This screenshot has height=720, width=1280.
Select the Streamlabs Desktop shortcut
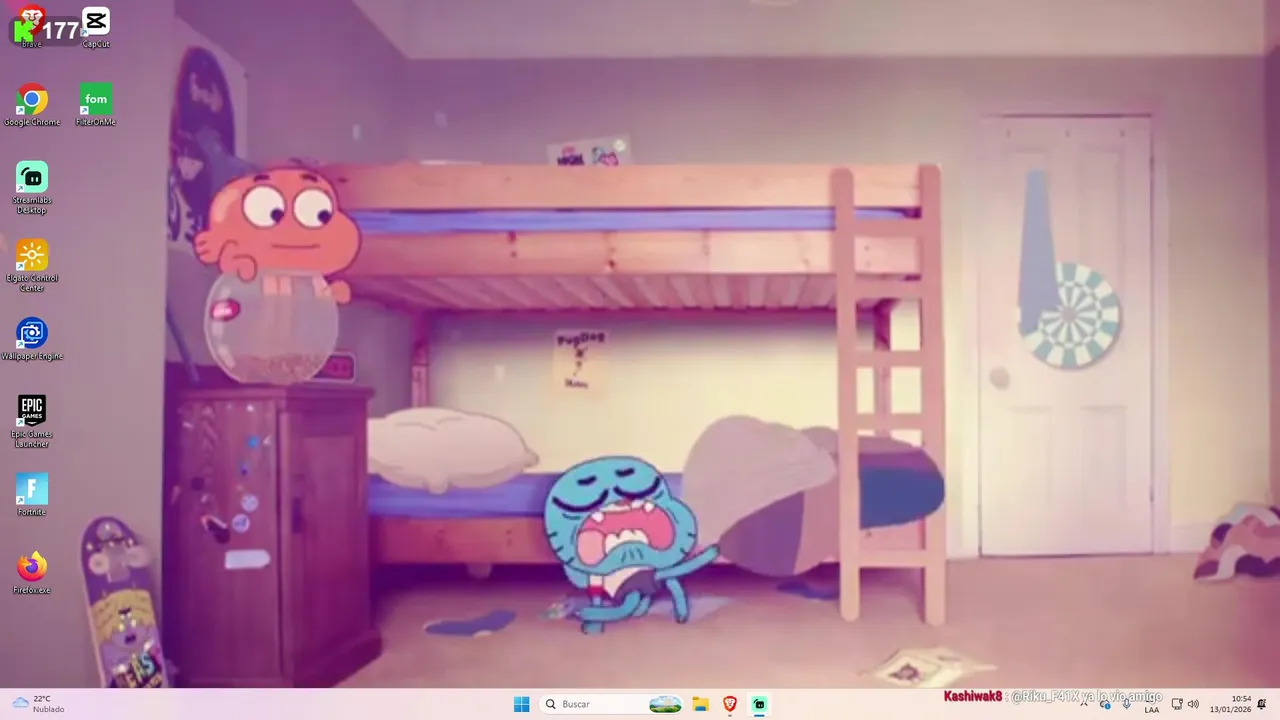point(32,187)
